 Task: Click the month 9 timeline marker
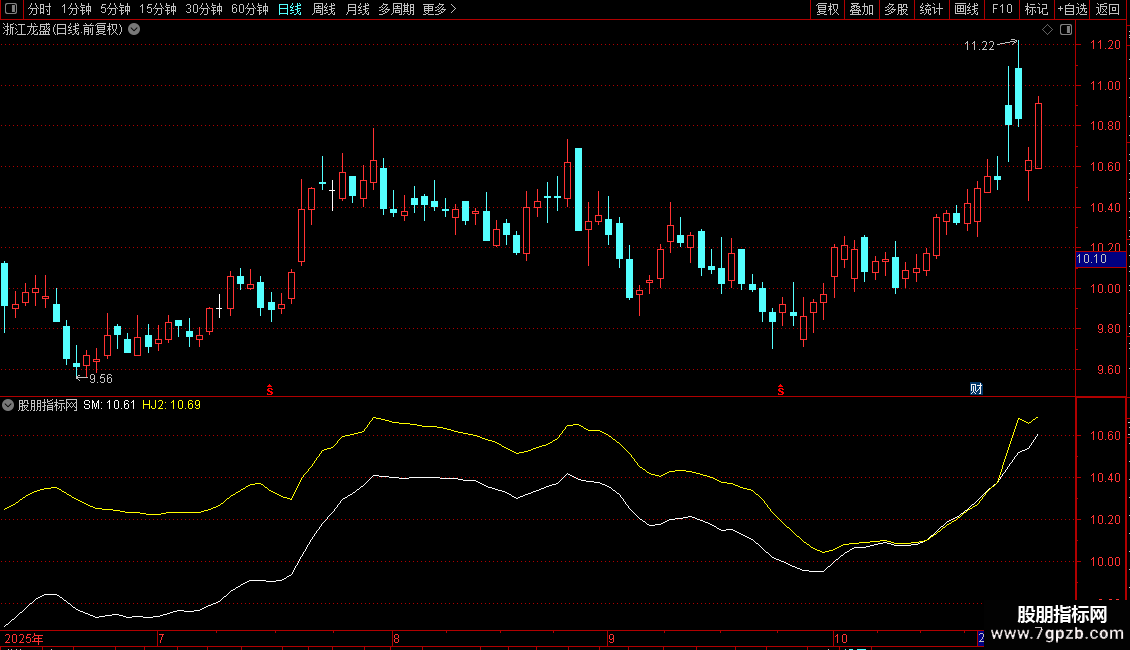(x=611, y=638)
